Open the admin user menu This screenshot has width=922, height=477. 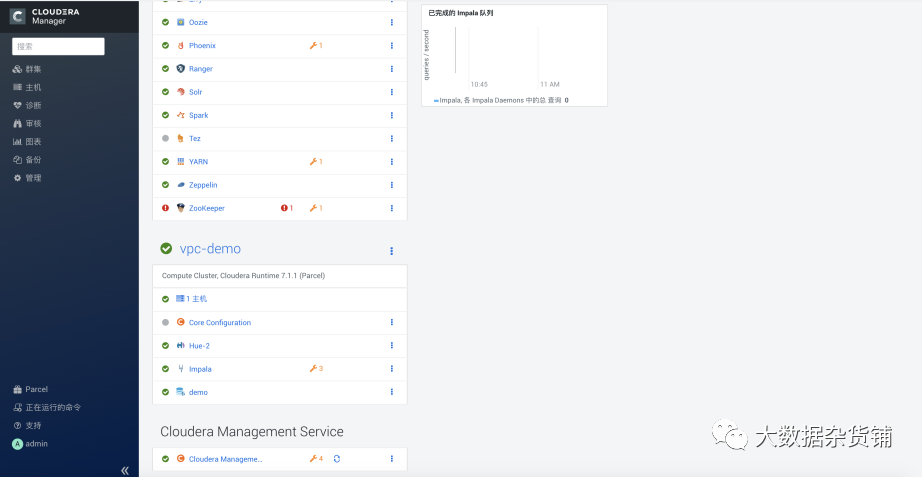[x=30, y=444]
